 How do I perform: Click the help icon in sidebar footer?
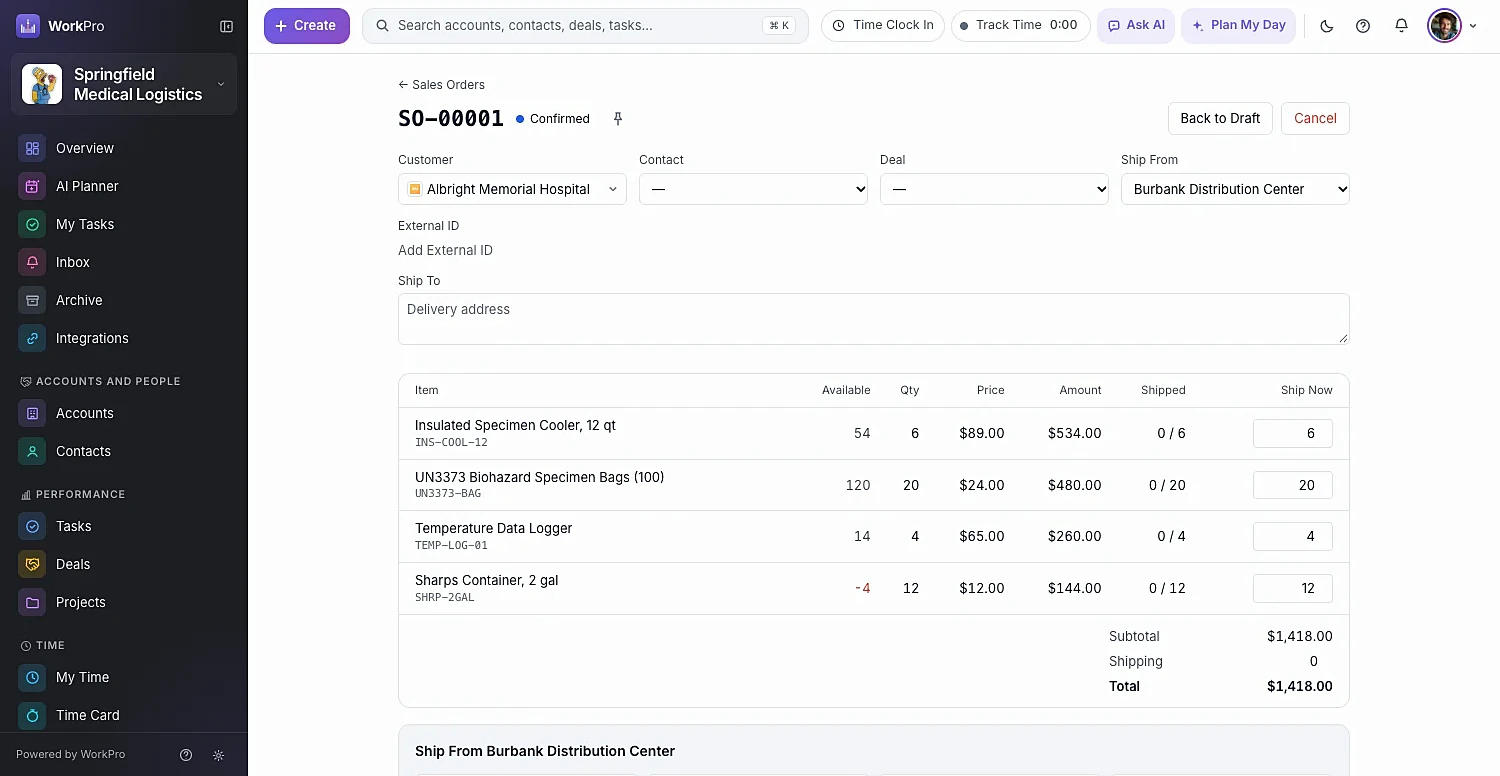[x=186, y=755]
